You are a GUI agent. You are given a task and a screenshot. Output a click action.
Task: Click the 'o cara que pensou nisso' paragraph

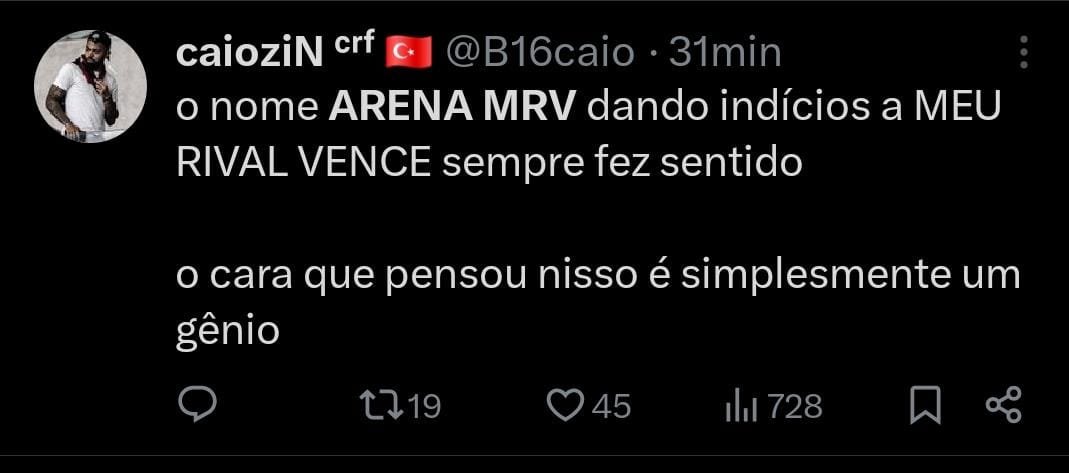pyautogui.click(x=597, y=303)
